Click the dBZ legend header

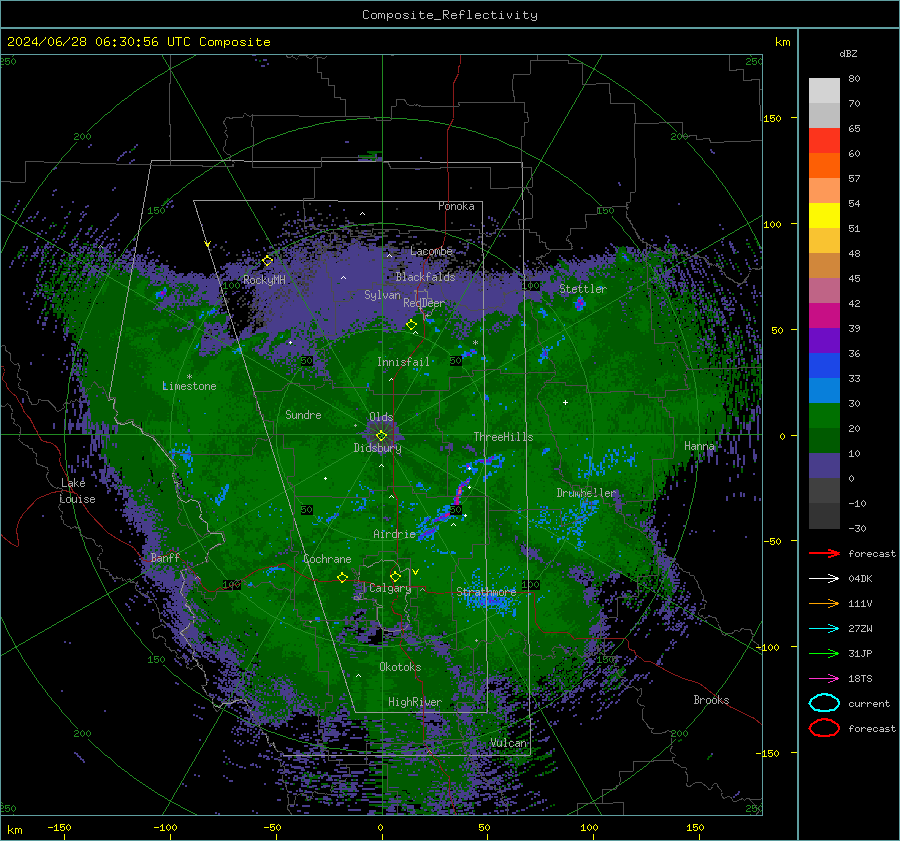848,53
